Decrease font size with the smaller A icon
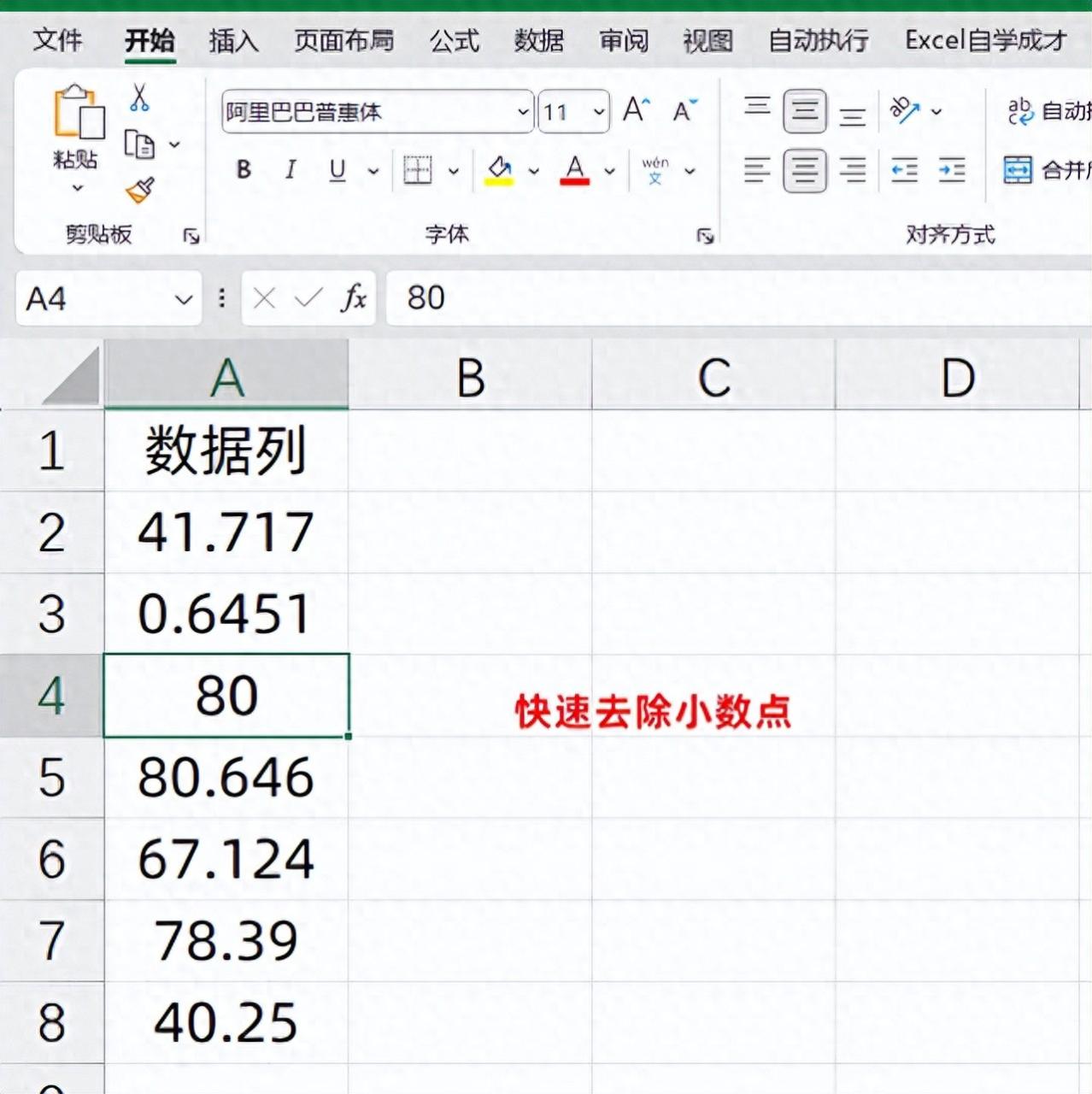Screen dimensions: 1092x1094 coord(684,110)
